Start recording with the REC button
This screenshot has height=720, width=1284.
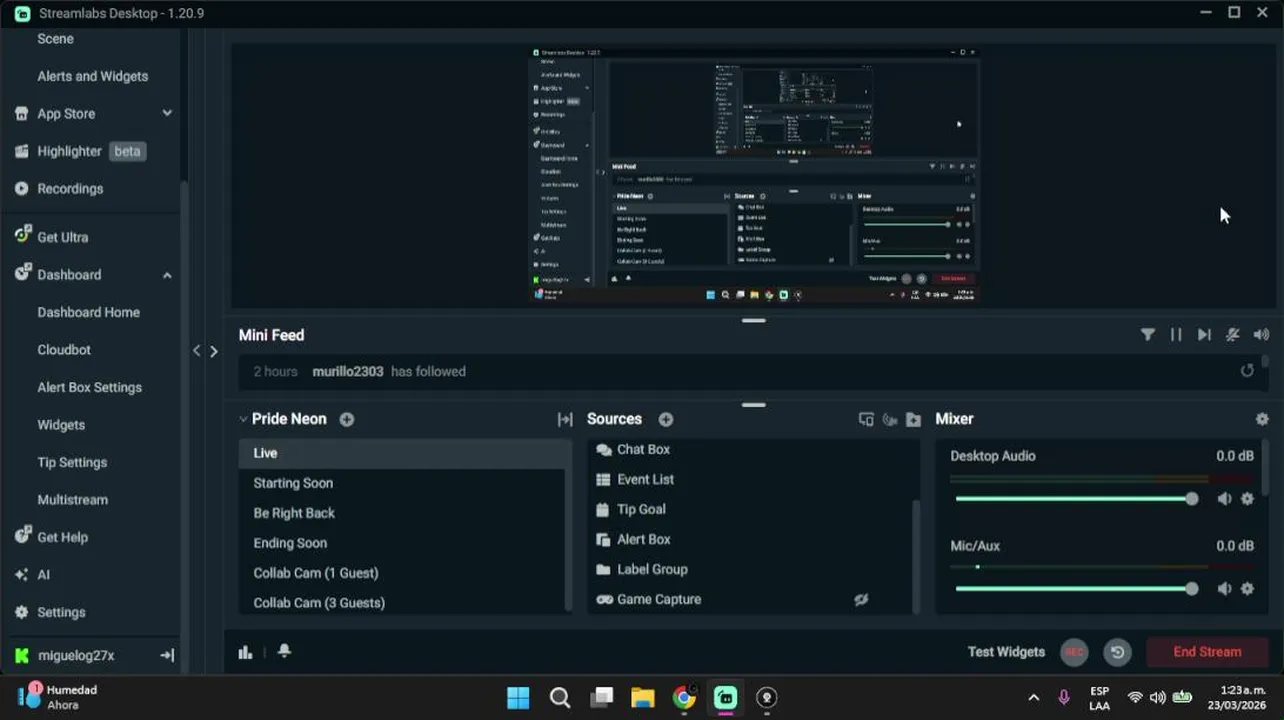coord(1074,652)
